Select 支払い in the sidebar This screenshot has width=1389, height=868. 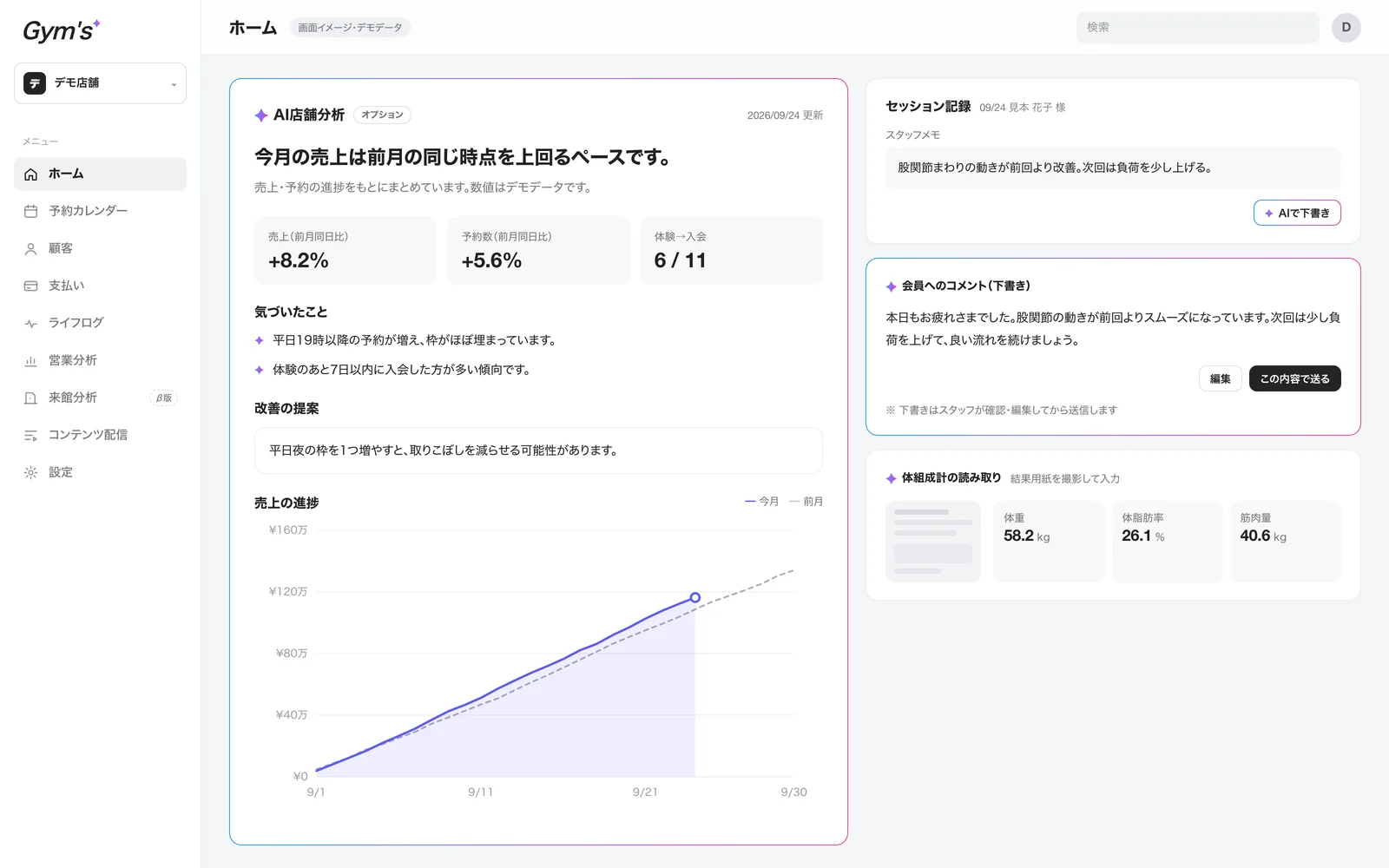tap(100, 286)
